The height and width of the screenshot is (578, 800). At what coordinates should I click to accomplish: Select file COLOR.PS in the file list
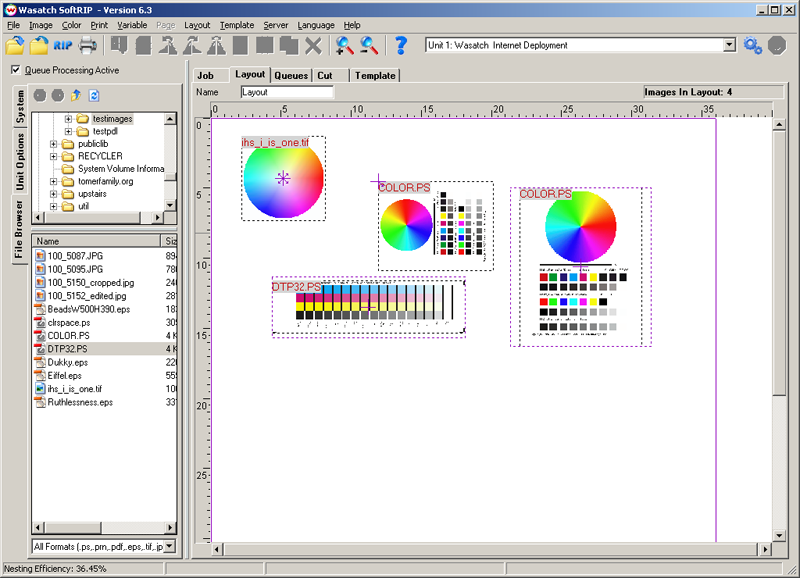[68, 336]
